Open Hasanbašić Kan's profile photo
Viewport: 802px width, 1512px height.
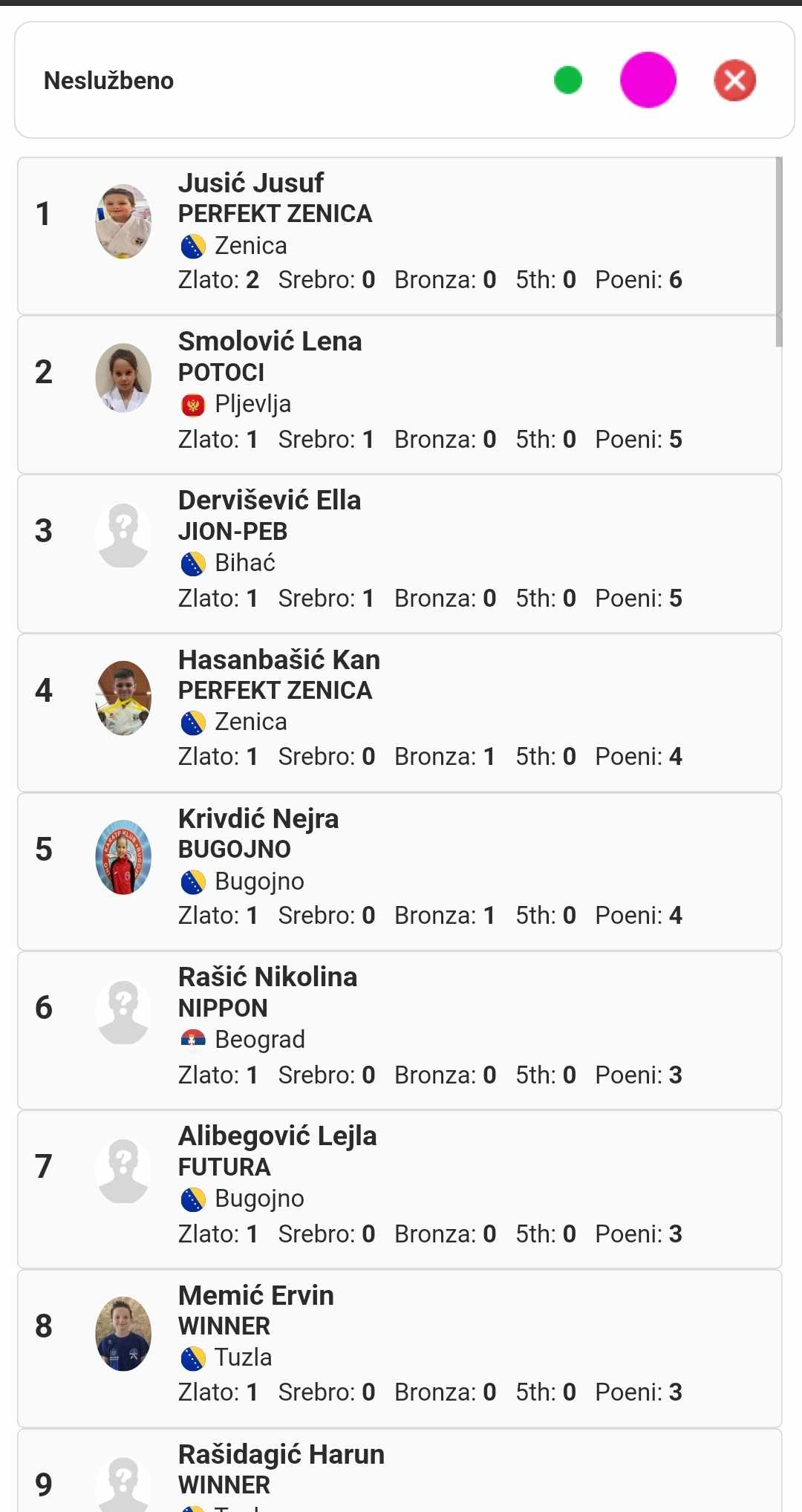(x=123, y=697)
